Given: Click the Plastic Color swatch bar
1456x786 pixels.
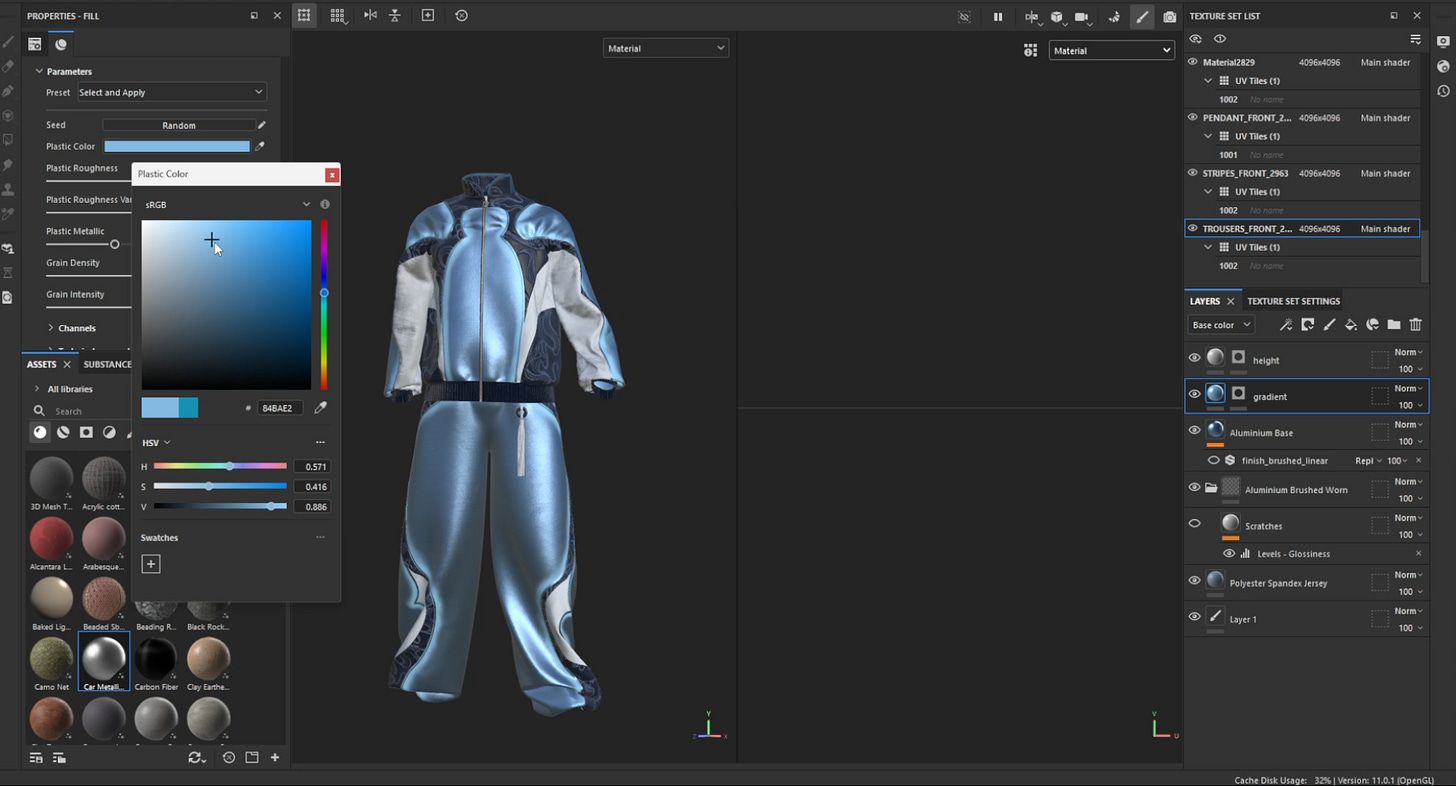Looking at the screenshot, I should tap(177, 146).
